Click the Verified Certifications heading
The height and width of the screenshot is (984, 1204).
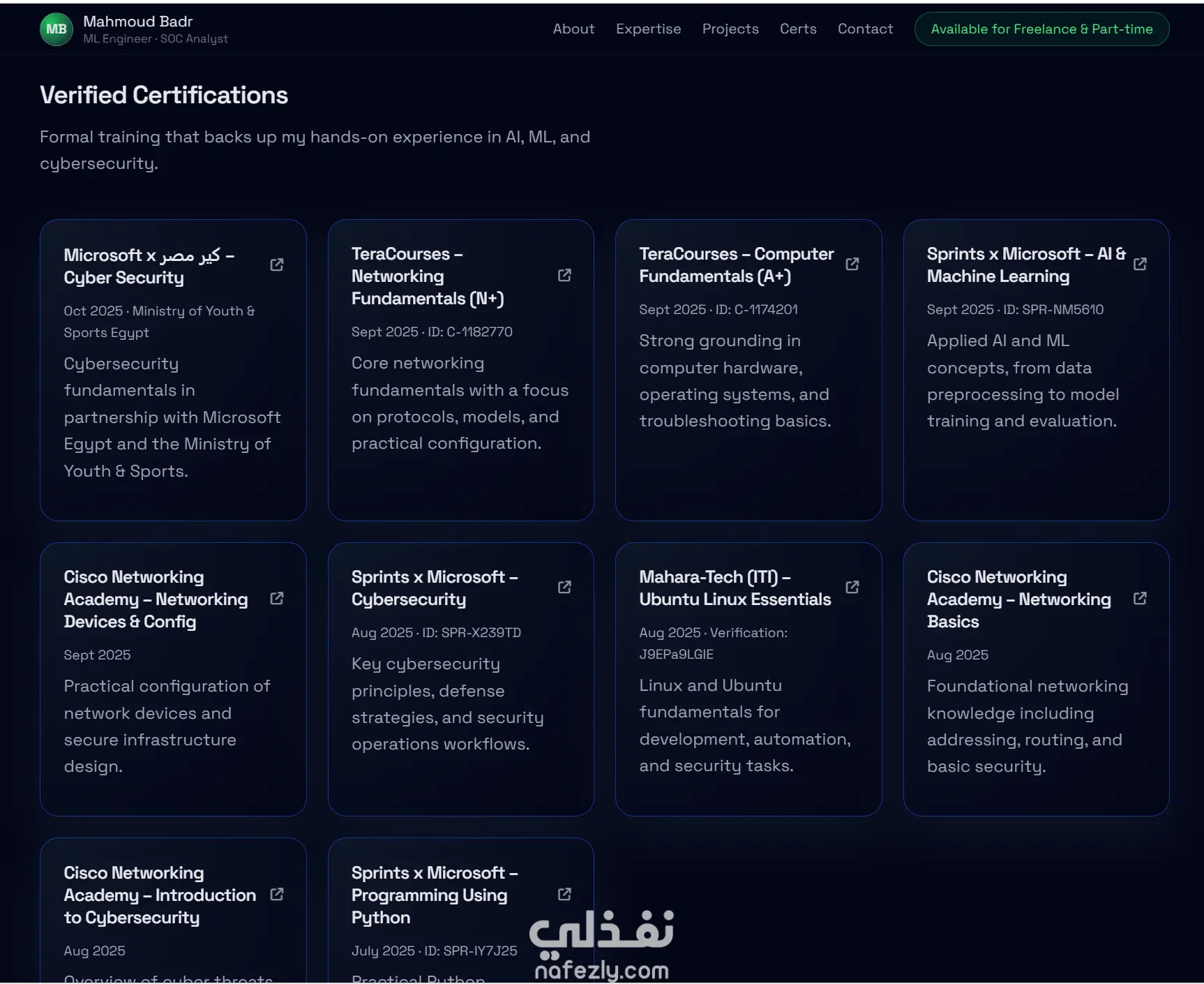pos(164,95)
